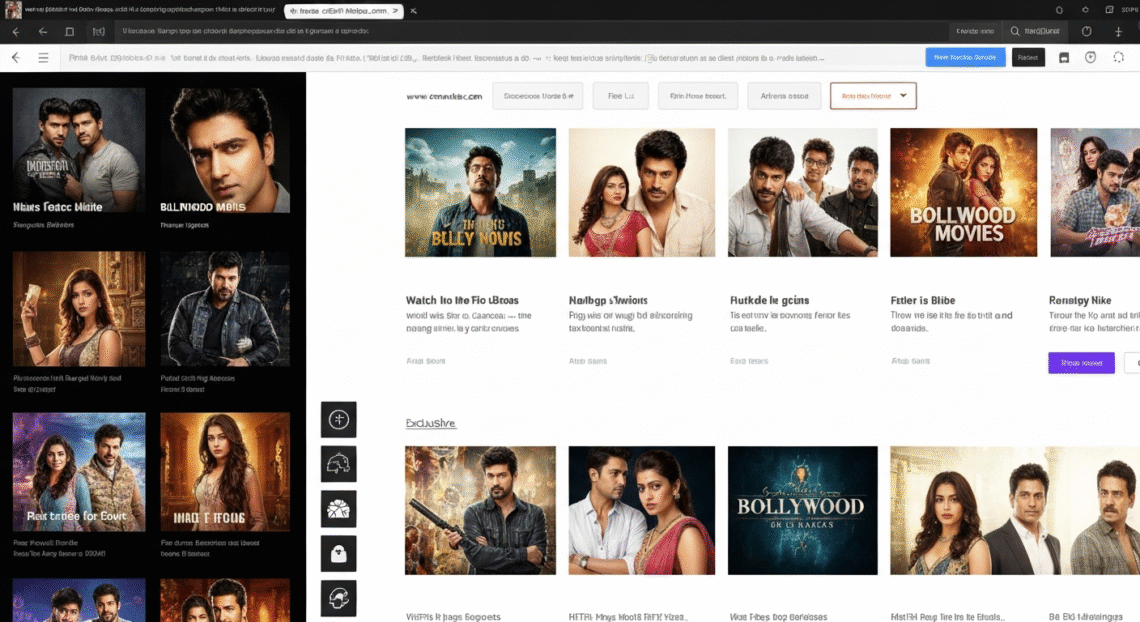Click the new tab plus icon

[x=1119, y=32]
